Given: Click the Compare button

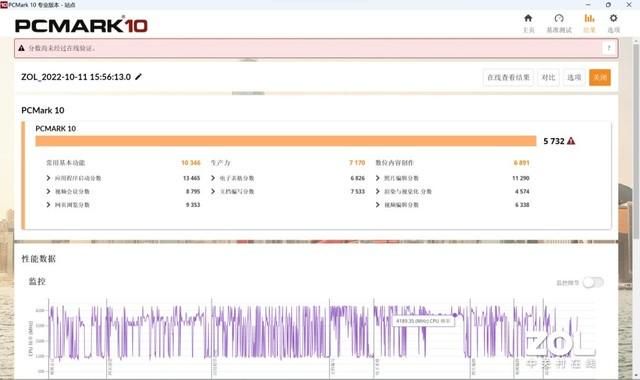Looking at the screenshot, I should click(x=548, y=77).
